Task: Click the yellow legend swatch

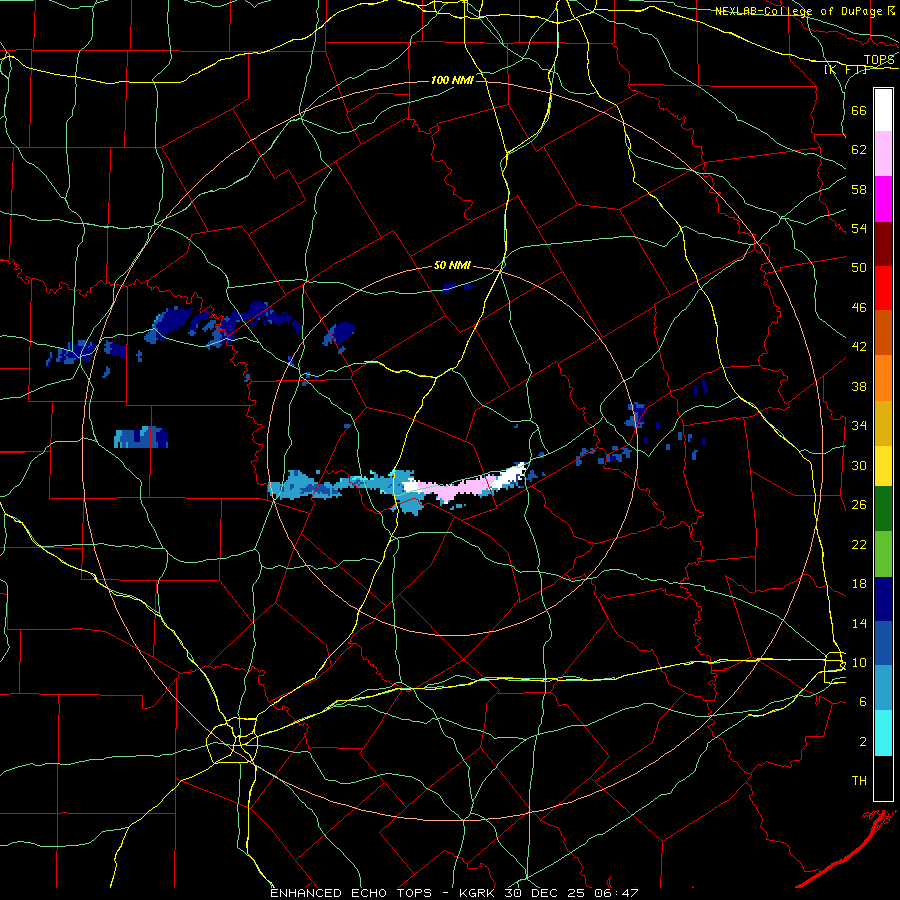Action: pyautogui.click(x=883, y=466)
